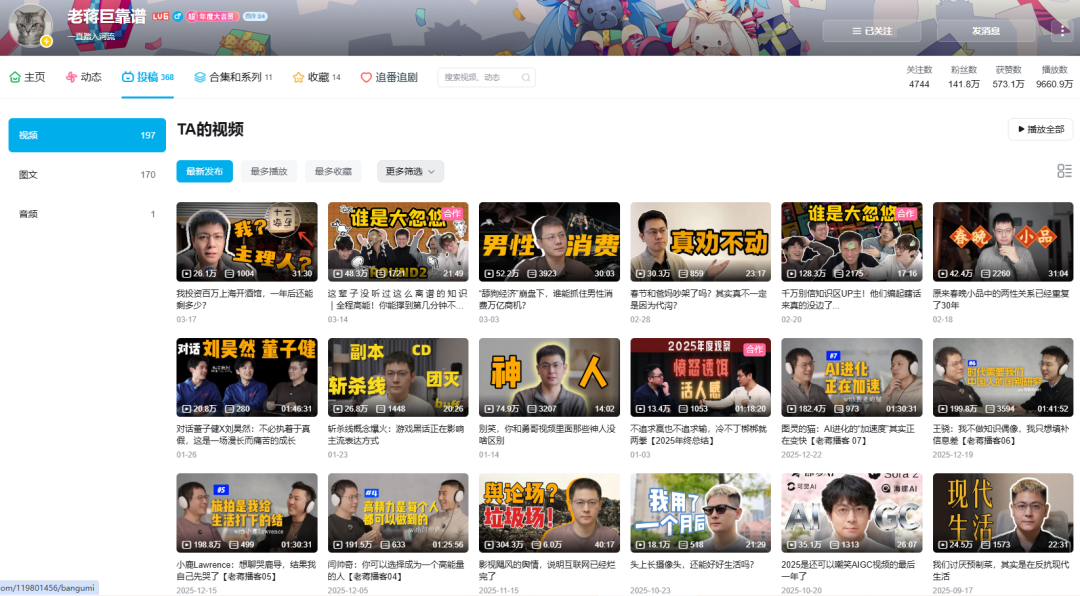Click the 已关注 following button
1080x596 pixels.
pos(871,31)
